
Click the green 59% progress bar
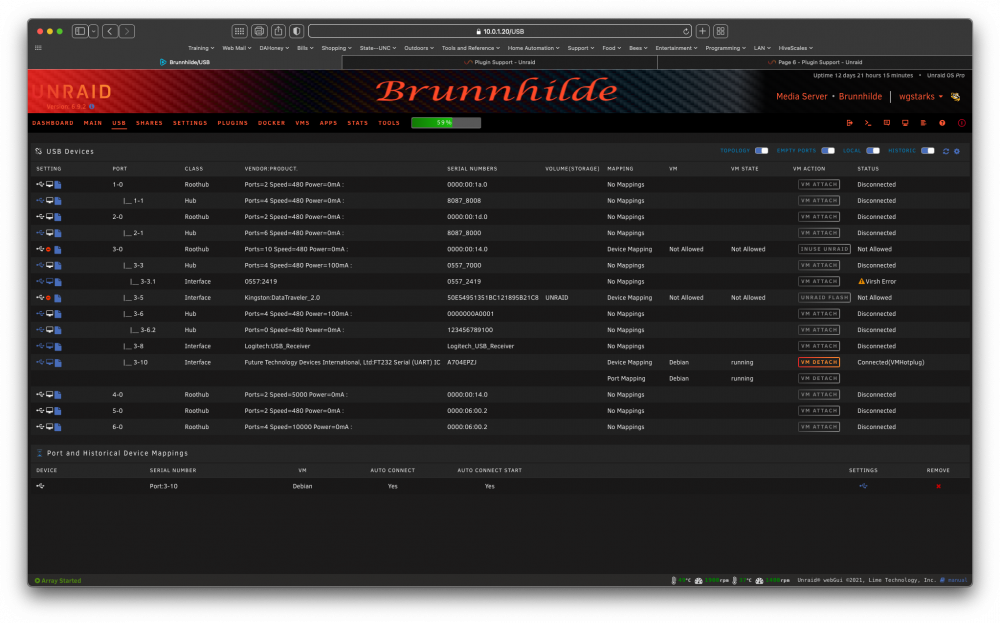coord(446,122)
